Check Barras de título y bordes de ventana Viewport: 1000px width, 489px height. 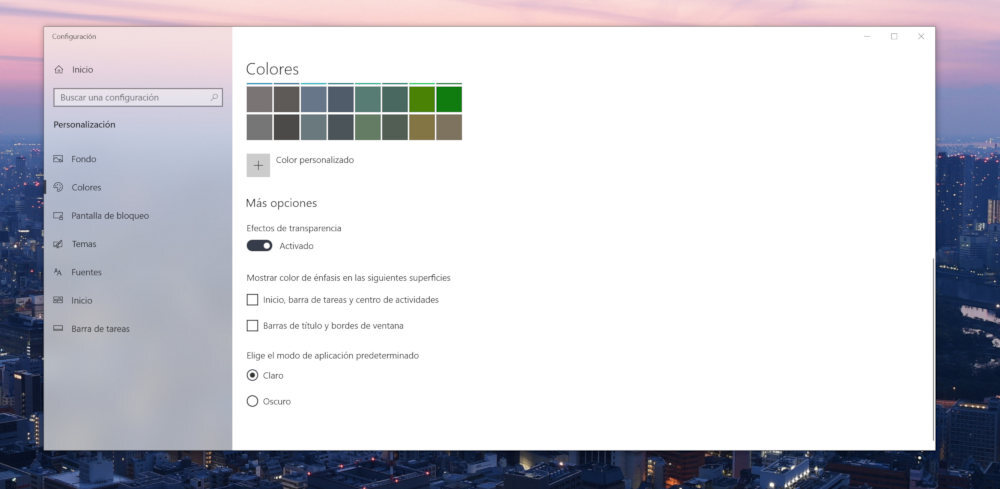click(253, 326)
